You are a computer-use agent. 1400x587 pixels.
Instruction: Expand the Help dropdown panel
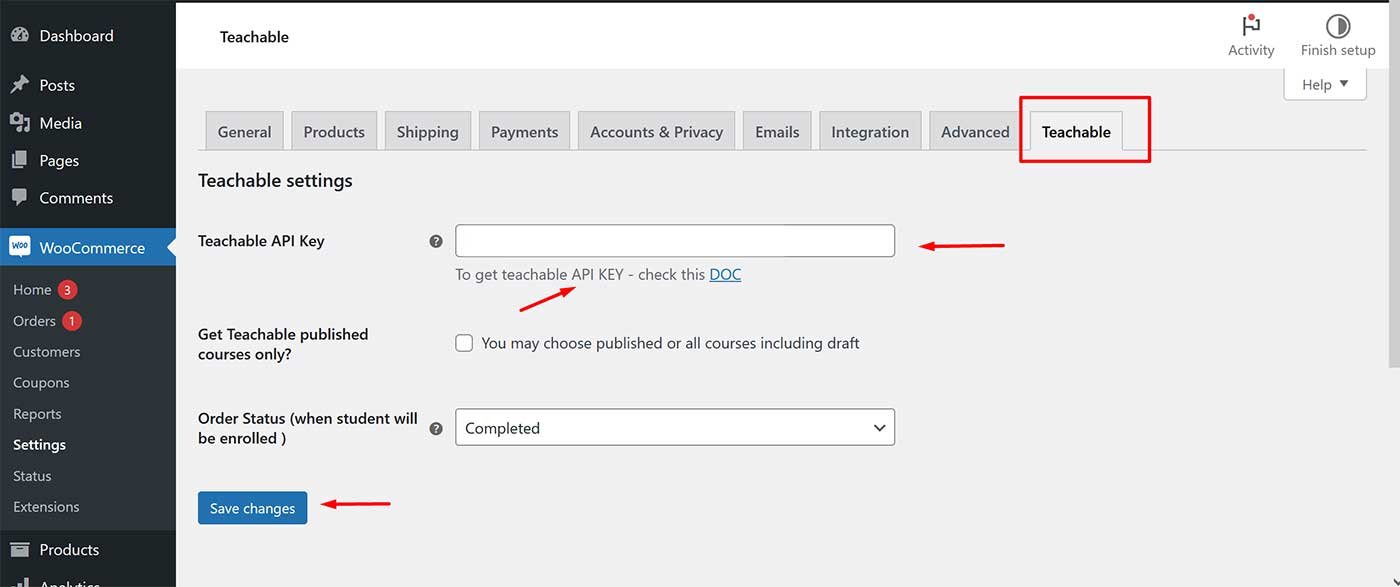click(x=1324, y=84)
